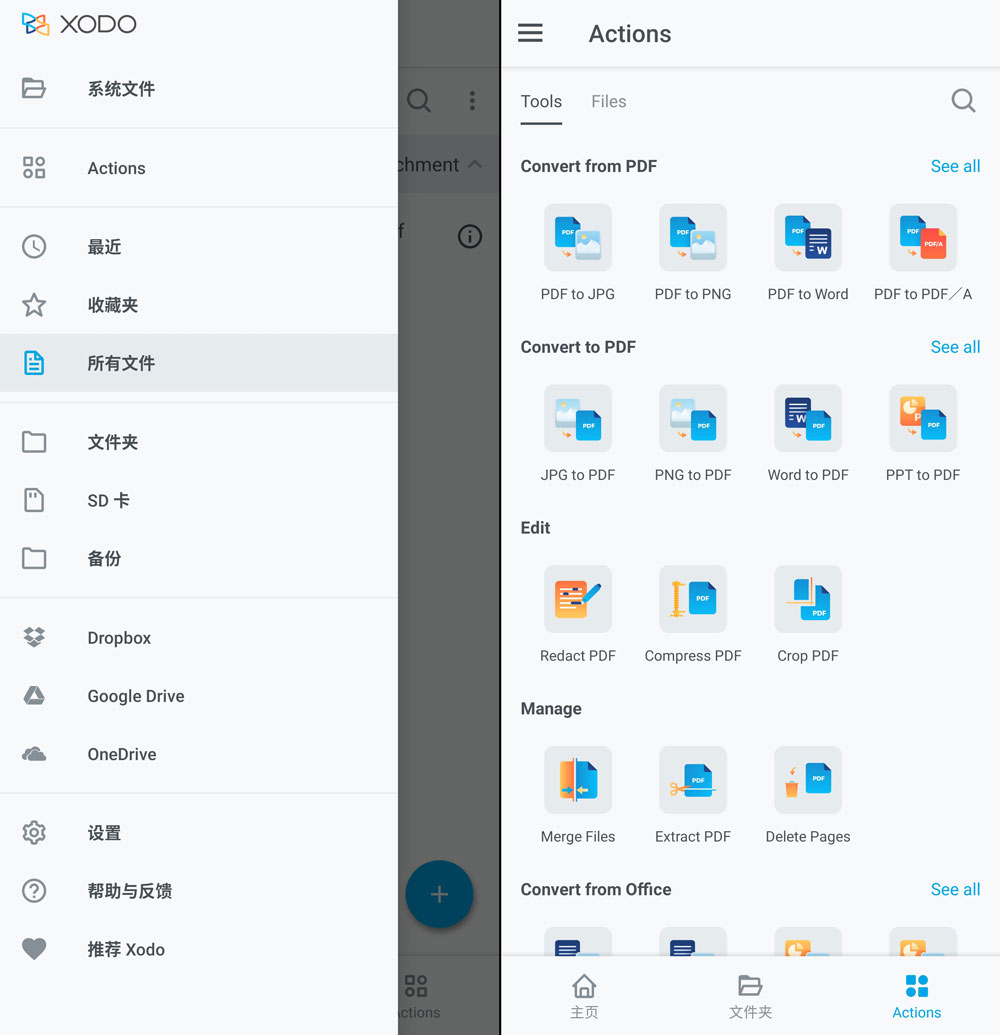This screenshot has height=1035, width=1000.
Task: See all Convert from Office tools
Action: [x=955, y=890]
